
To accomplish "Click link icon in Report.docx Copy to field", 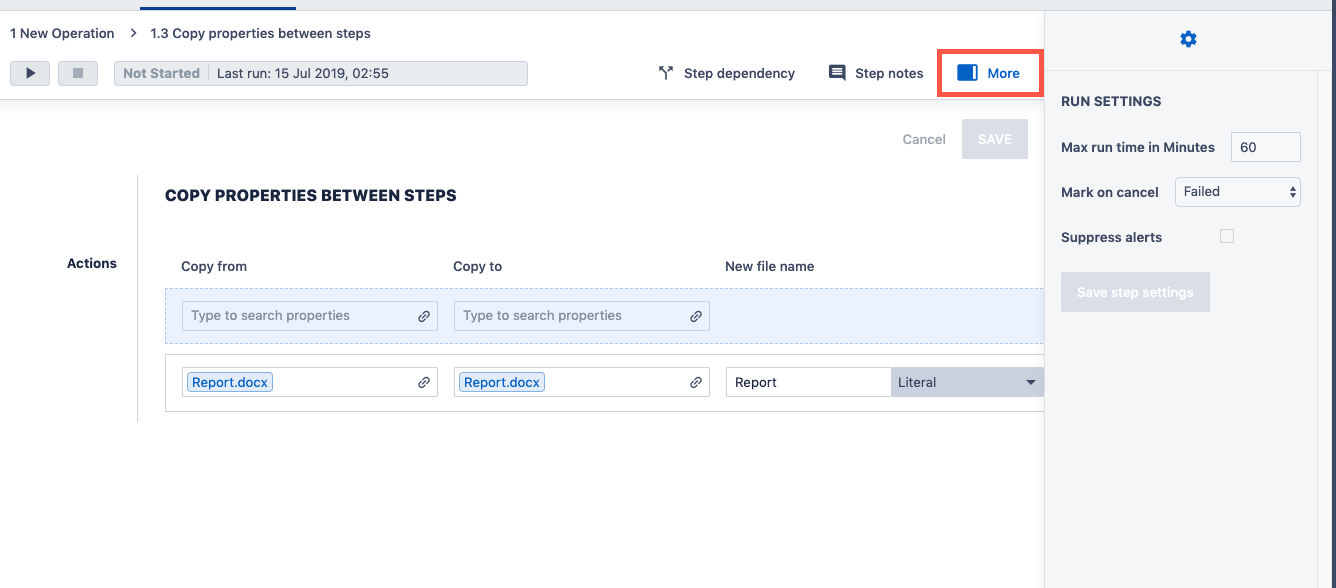I will pos(696,382).
